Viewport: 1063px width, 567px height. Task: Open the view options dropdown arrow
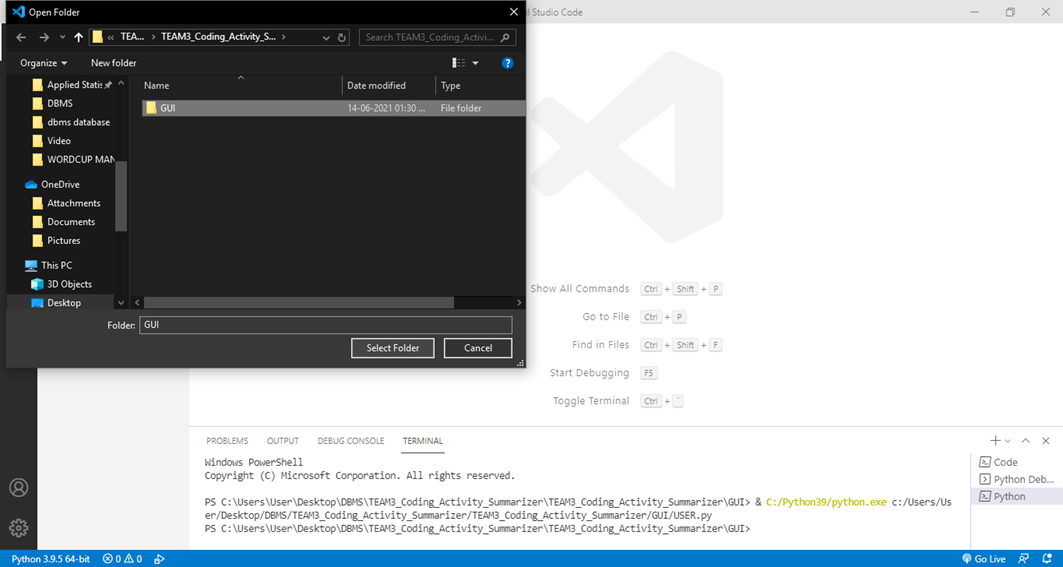pos(475,63)
